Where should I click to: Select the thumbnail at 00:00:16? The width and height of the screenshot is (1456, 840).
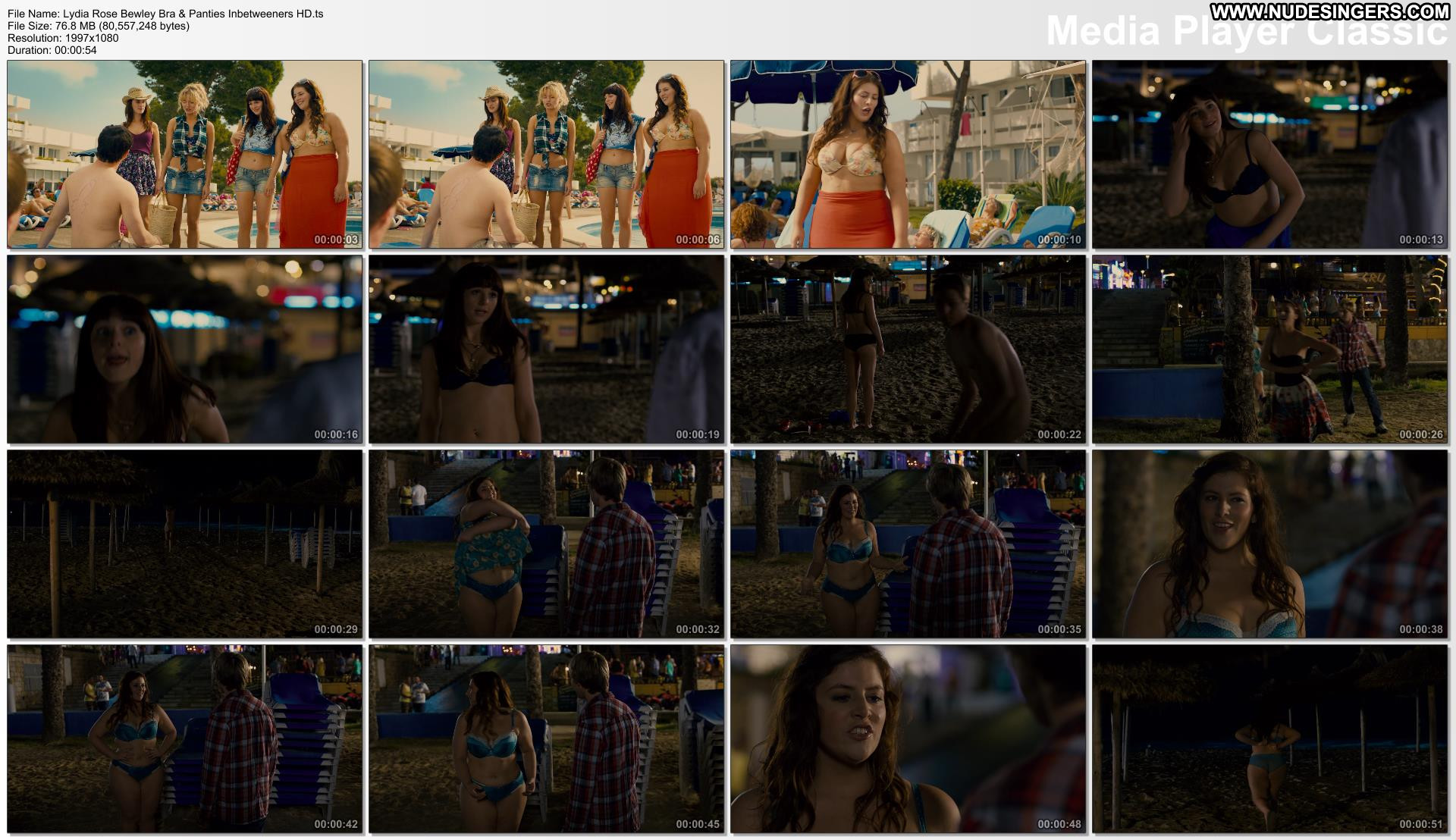click(184, 349)
